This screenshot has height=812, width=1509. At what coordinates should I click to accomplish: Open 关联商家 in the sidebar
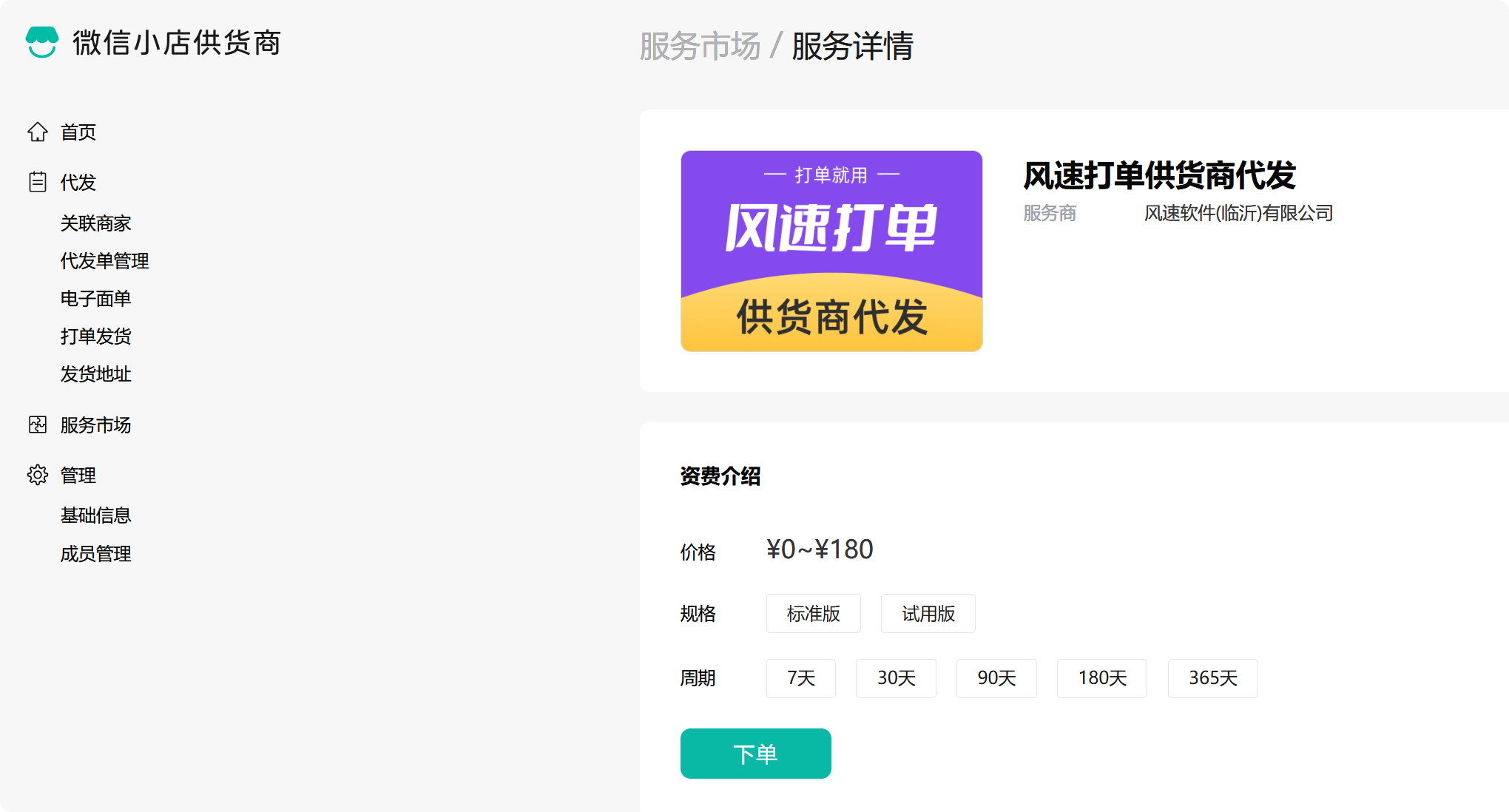(x=95, y=223)
